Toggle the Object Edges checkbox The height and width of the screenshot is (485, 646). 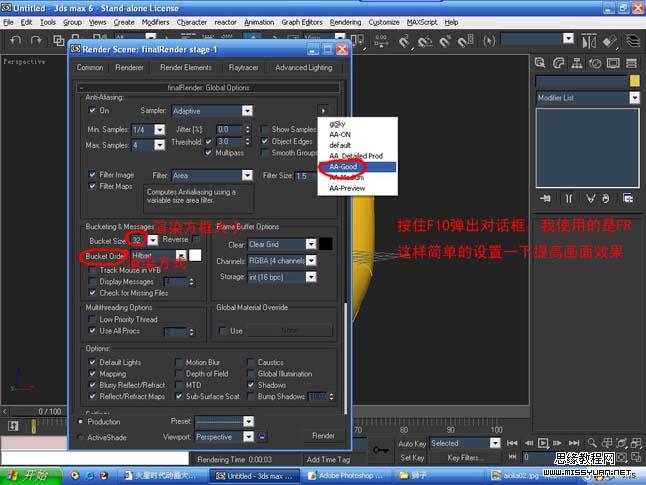click(x=264, y=141)
